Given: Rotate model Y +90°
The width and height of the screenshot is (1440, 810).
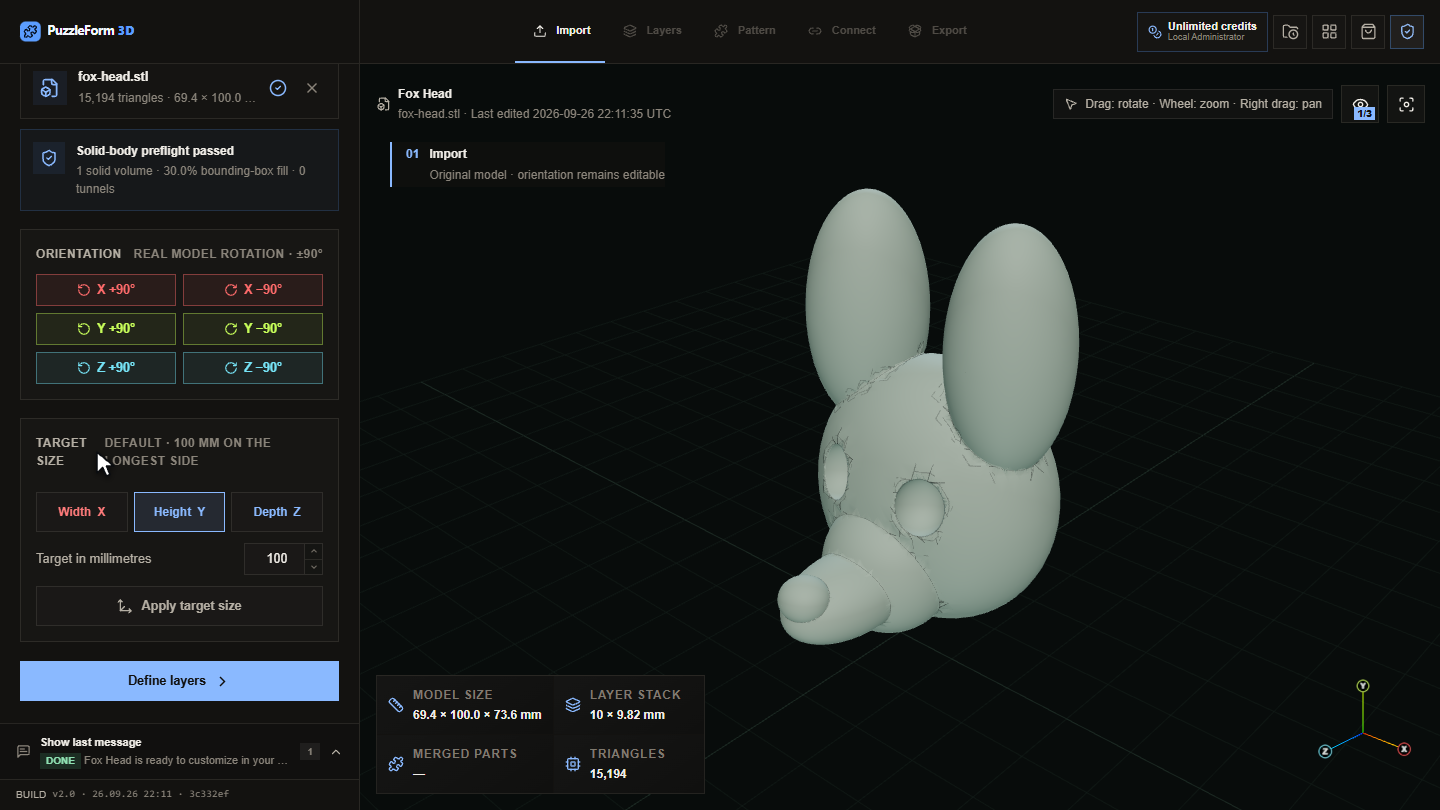Looking at the screenshot, I should point(106,329).
